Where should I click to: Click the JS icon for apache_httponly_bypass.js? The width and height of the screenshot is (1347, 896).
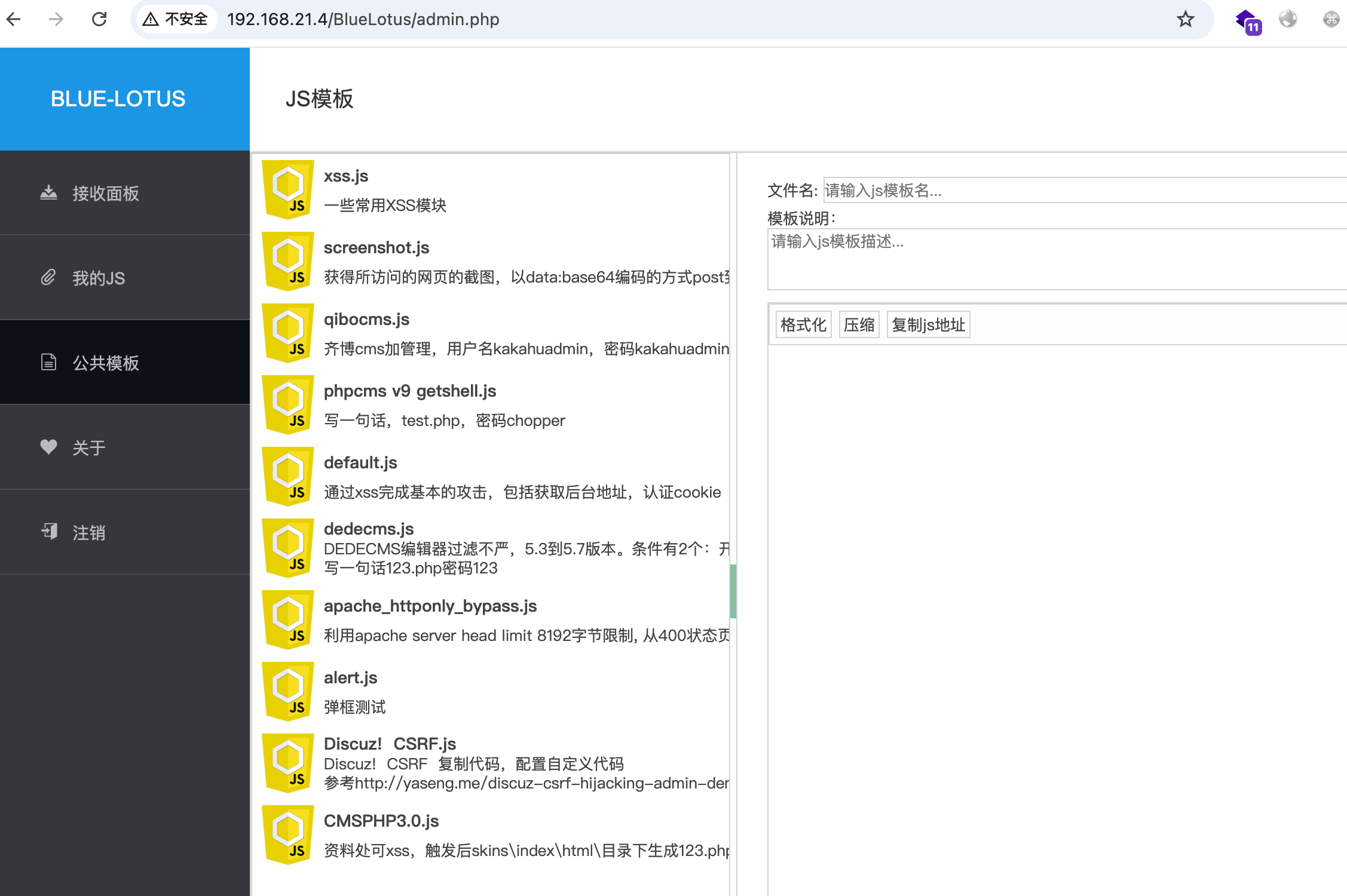coord(288,619)
